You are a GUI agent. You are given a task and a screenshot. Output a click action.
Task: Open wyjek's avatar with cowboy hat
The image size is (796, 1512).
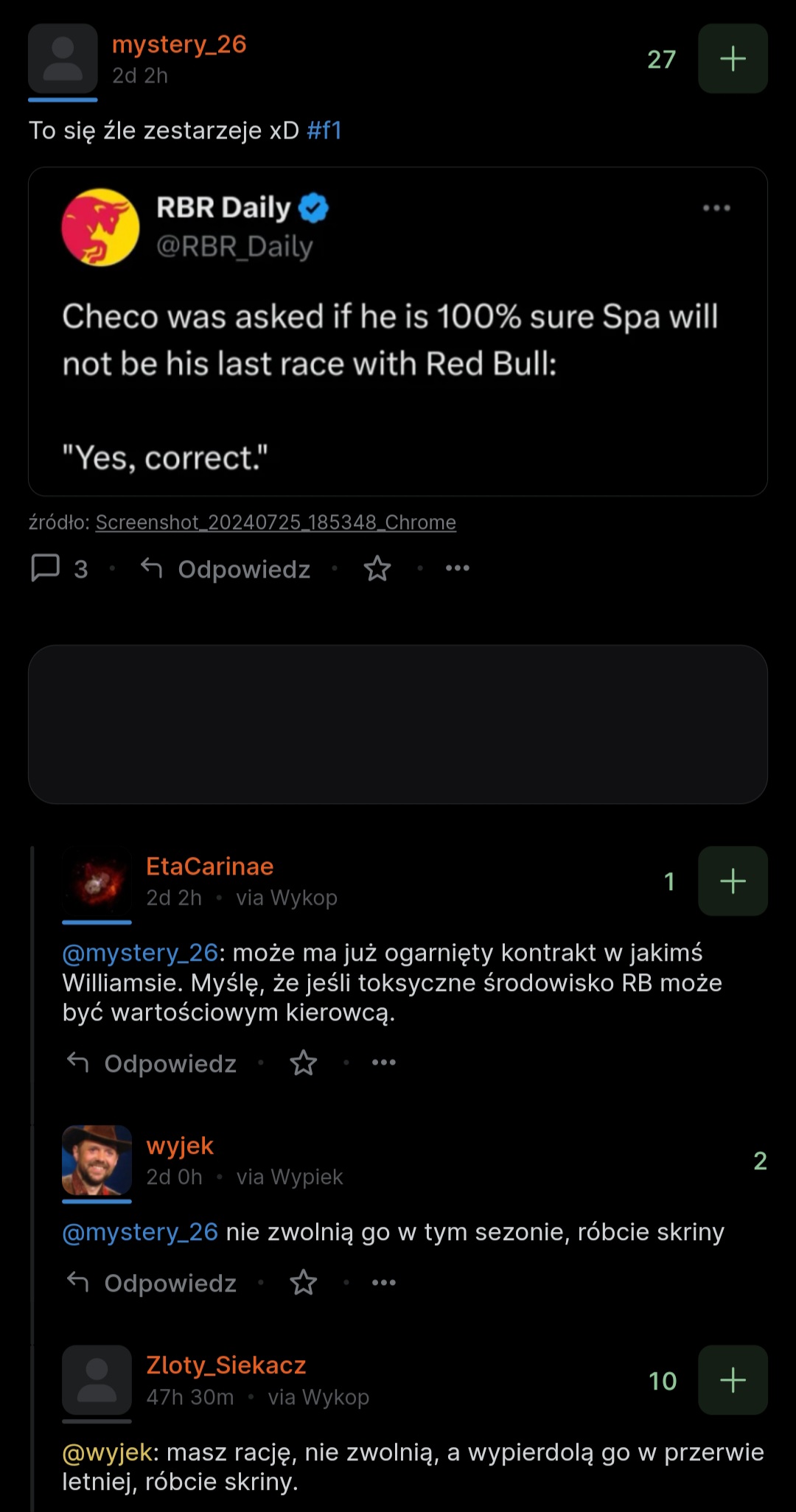97,1160
